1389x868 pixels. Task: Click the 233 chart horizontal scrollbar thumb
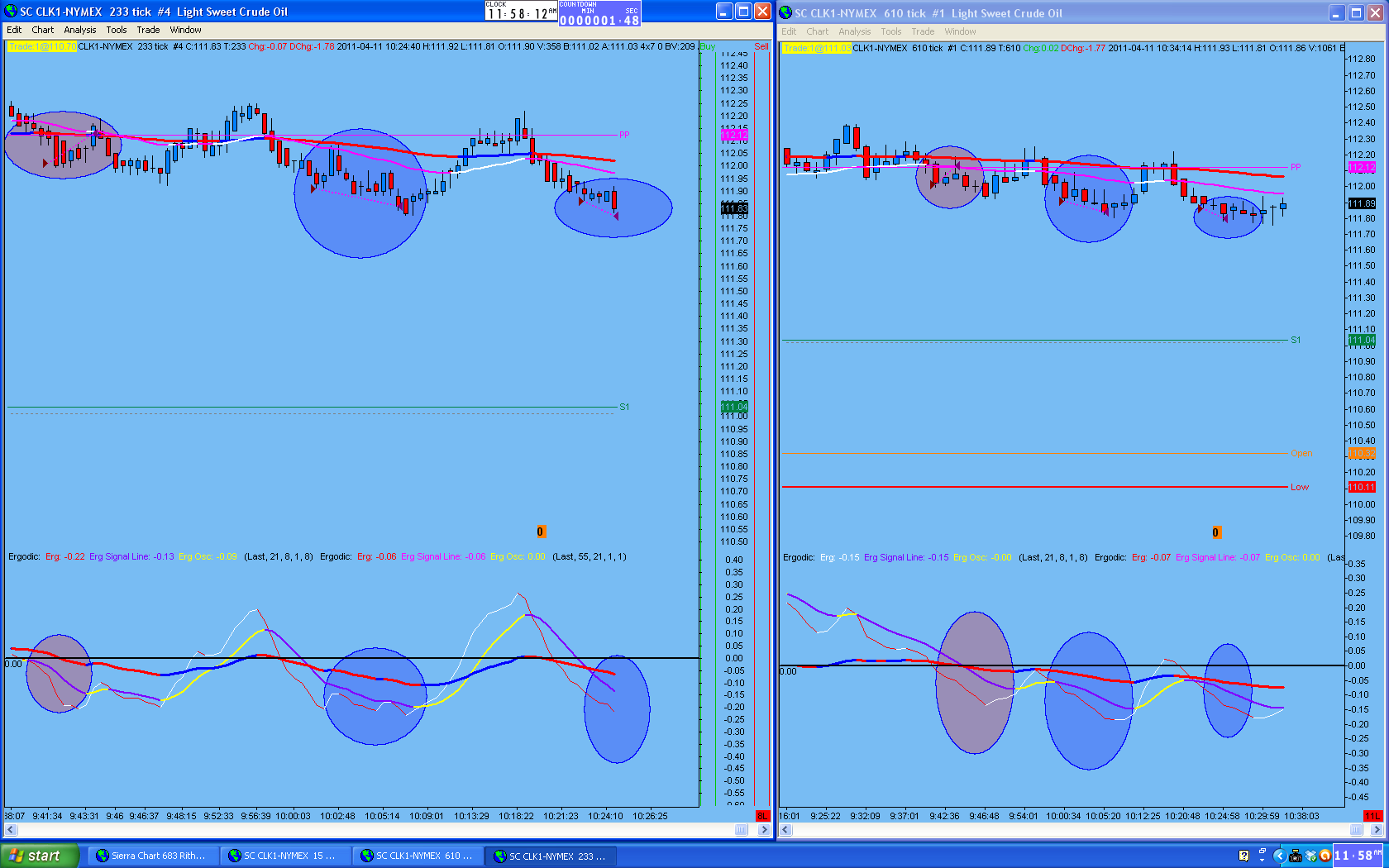coord(742,830)
